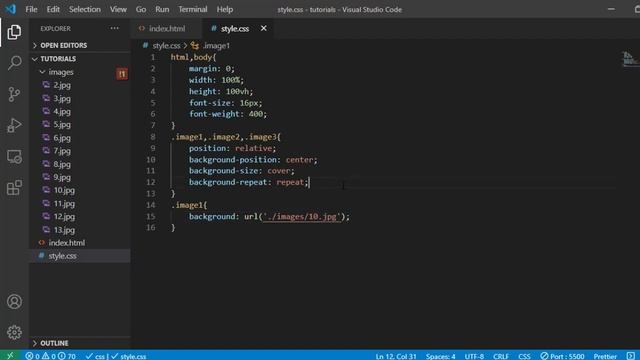640x360 pixels.
Task: Open the Search view in activity bar
Action: pyautogui.click(x=14, y=63)
